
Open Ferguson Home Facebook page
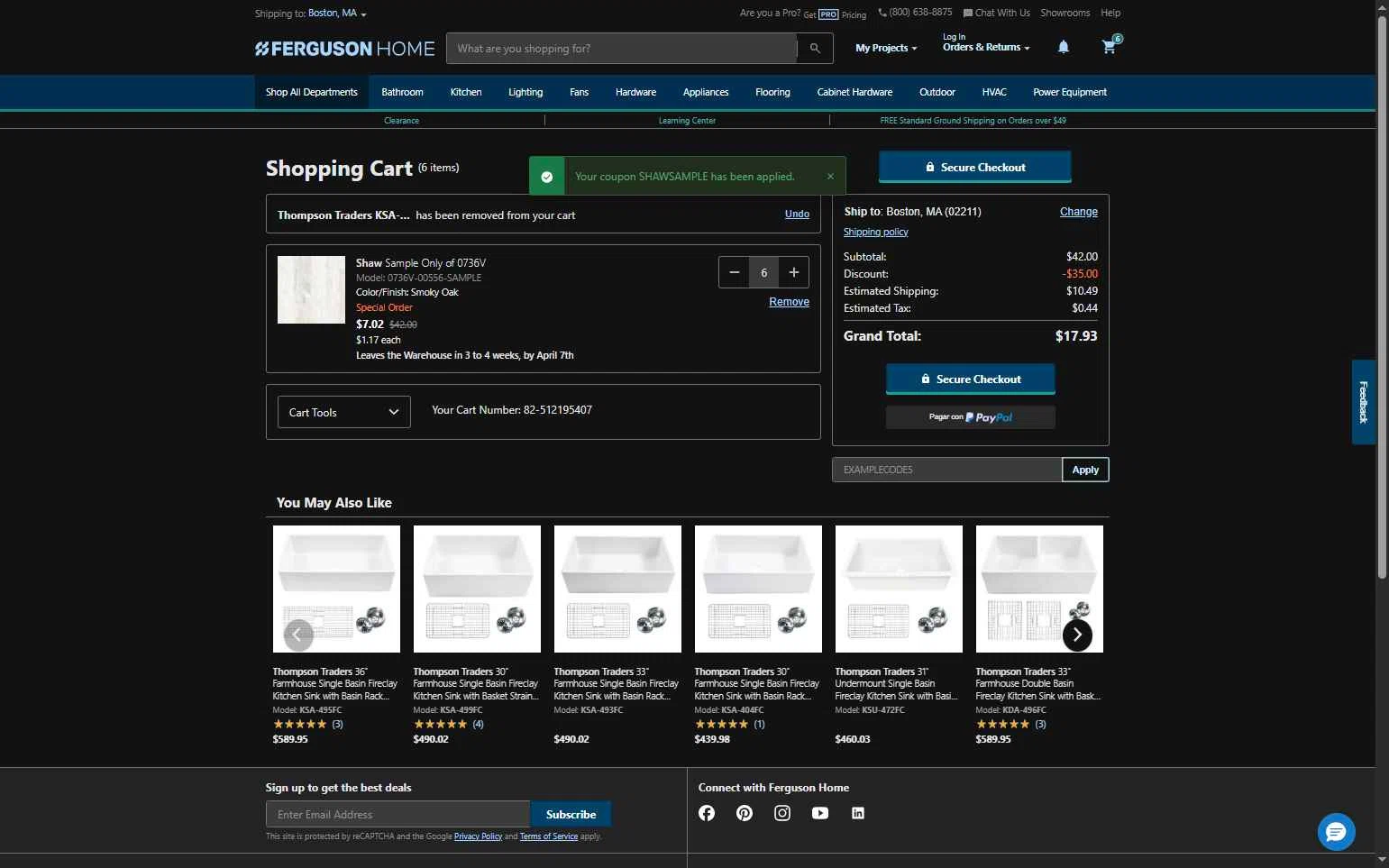[707, 813]
